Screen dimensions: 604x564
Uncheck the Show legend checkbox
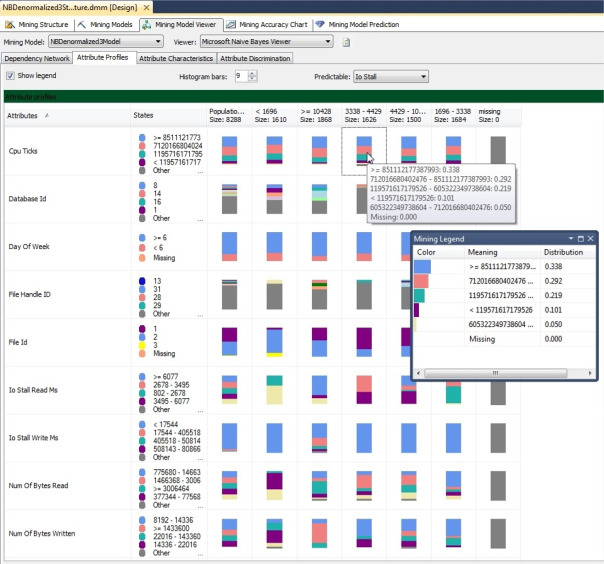pos(11,76)
